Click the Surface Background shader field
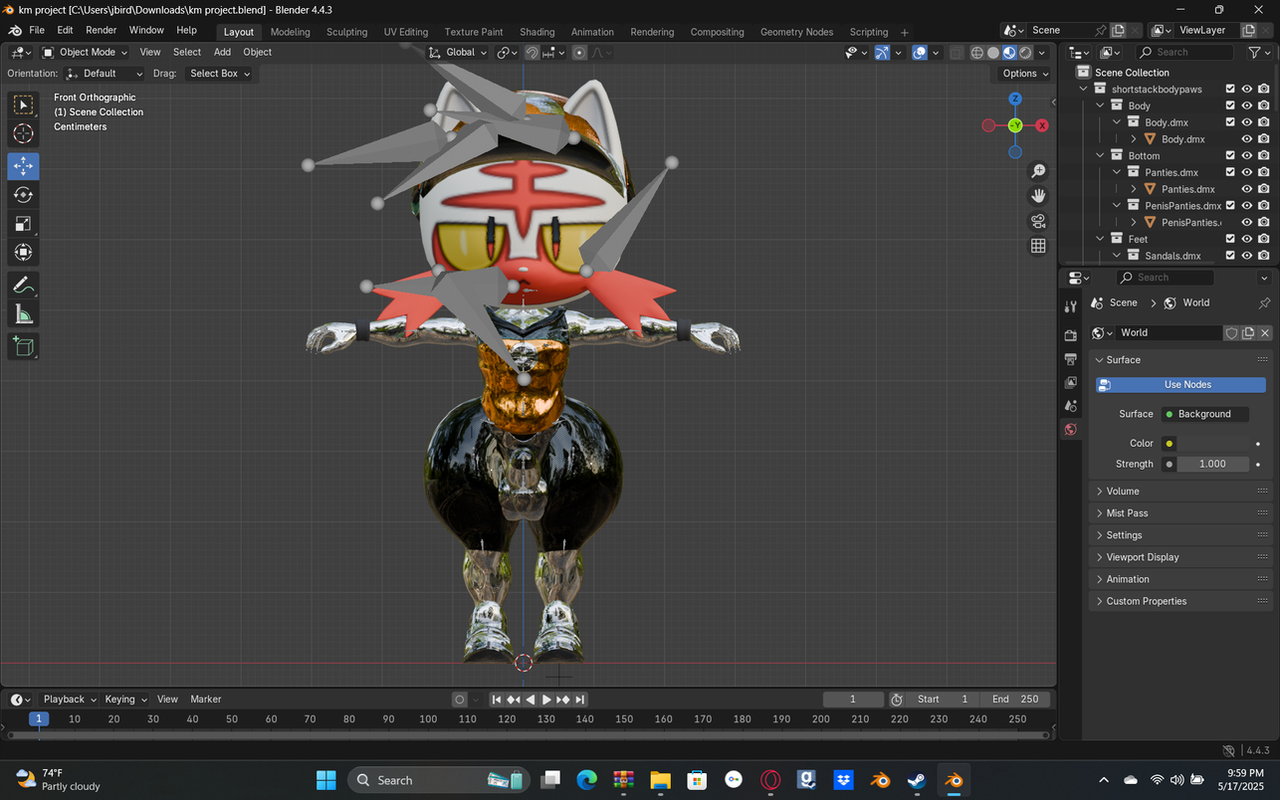 pos(1205,414)
